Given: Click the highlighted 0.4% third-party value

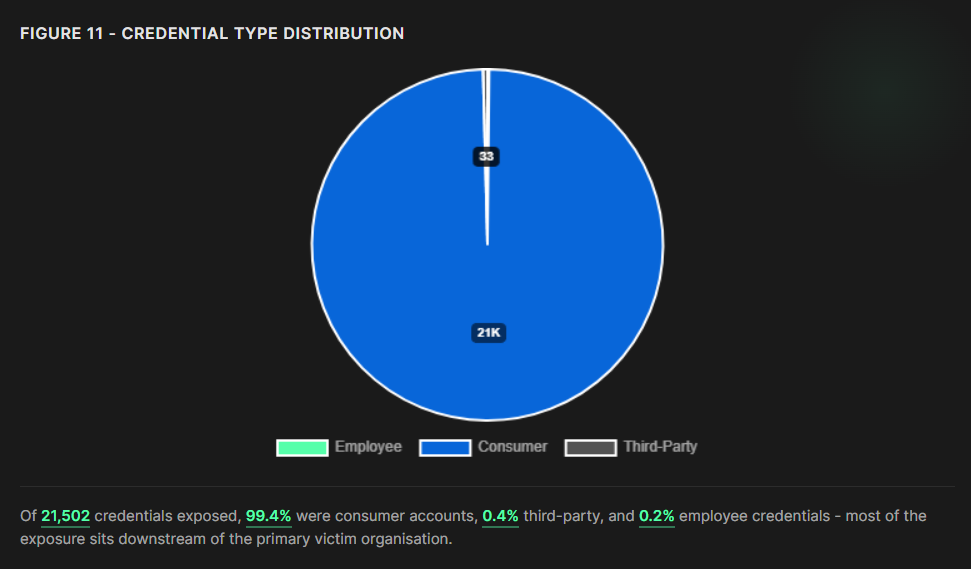Looking at the screenshot, I should pyautogui.click(x=500, y=516).
